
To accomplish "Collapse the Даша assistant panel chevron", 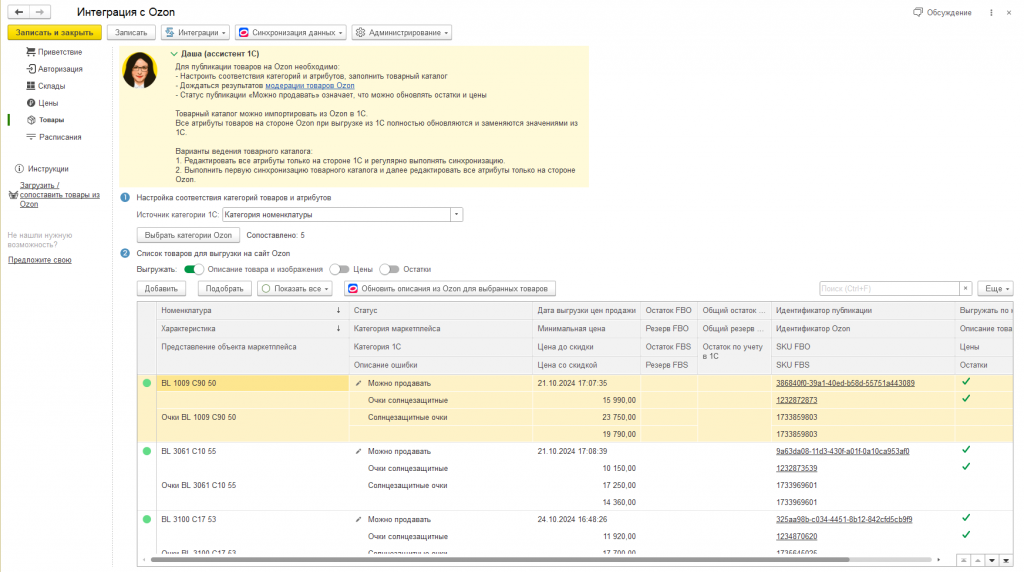I will click(x=174, y=54).
